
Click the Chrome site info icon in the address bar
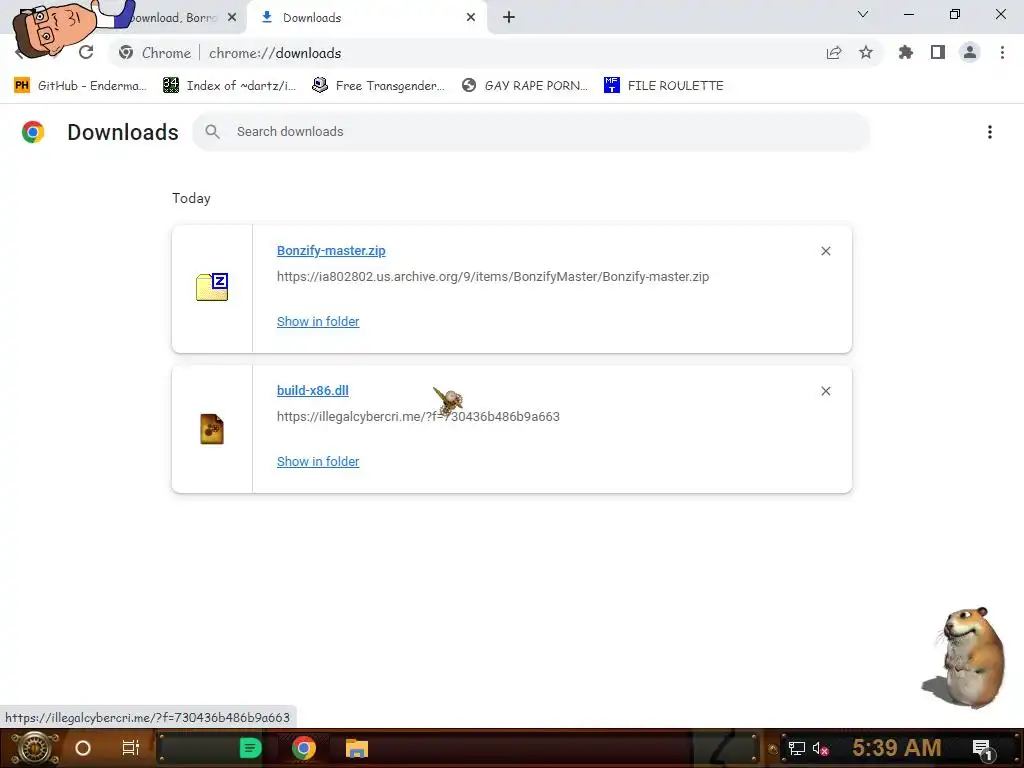tap(126, 53)
